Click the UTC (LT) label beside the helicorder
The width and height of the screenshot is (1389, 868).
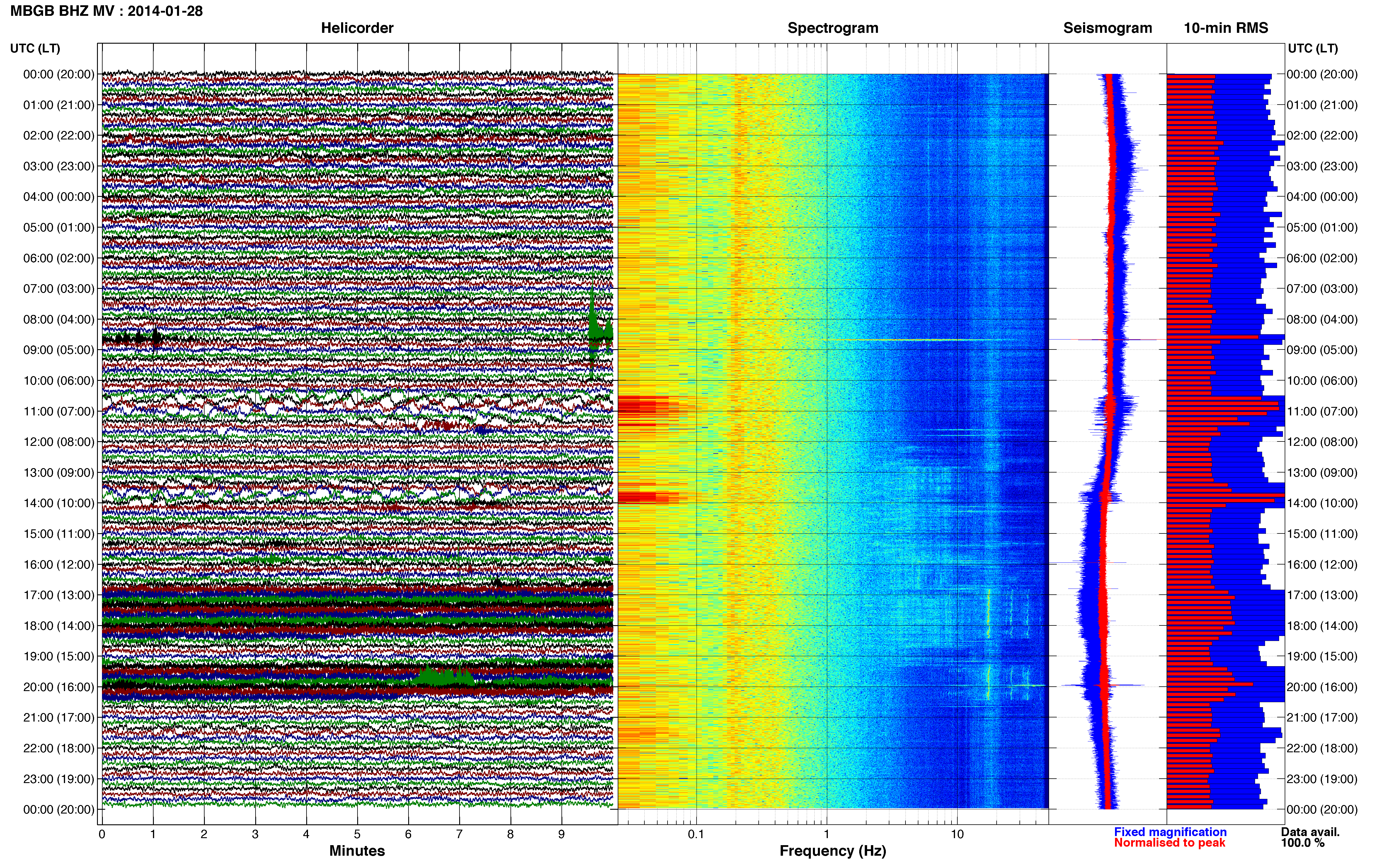pos(35,48)
